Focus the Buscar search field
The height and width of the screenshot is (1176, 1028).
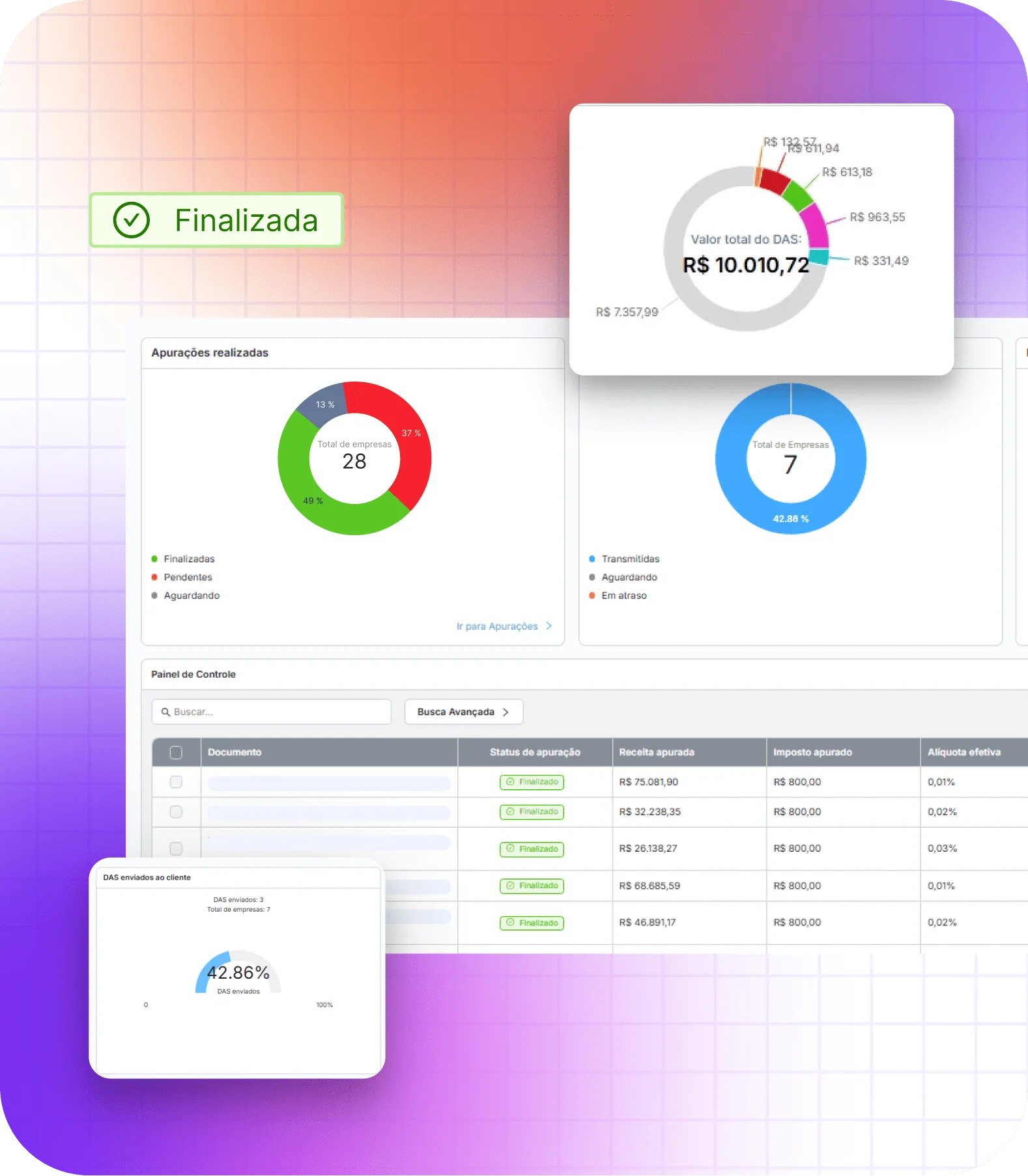pyautogui.click(x=272, y=712)
